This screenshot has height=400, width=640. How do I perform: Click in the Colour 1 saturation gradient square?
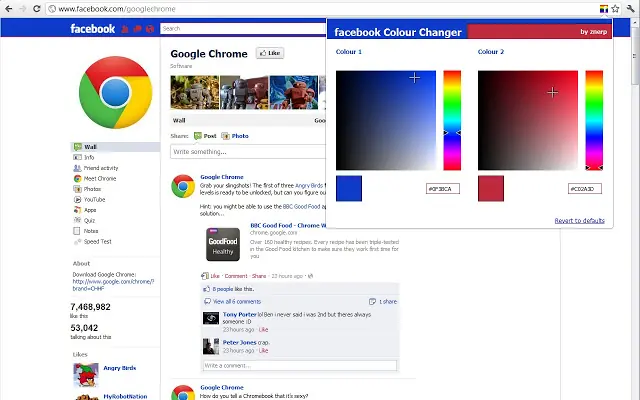tap(386, 120)
